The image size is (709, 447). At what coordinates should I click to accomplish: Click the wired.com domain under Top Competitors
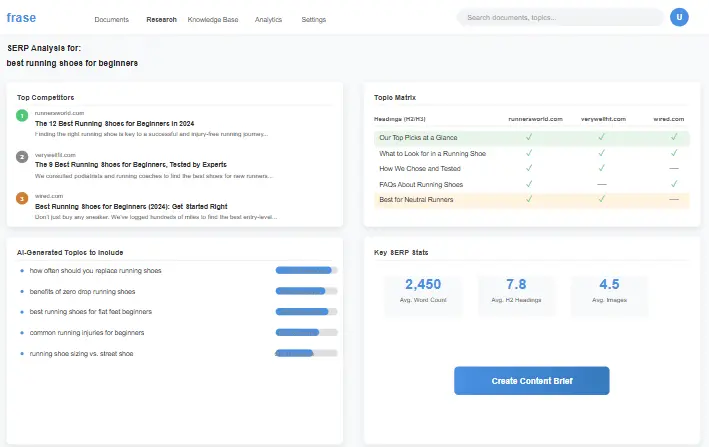point(49,196)
